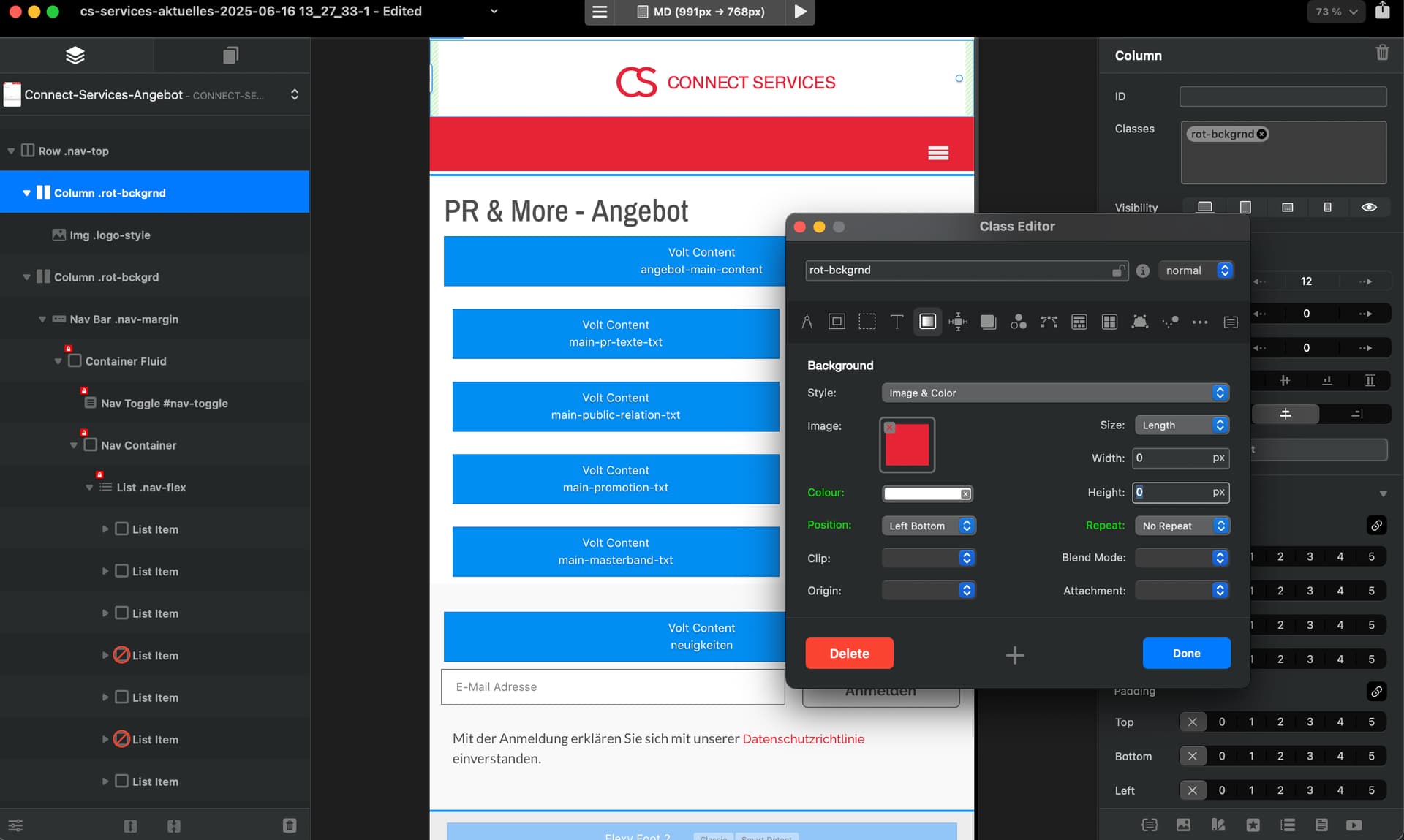Screen dimensions: 1404x840
Task: Collapse the Nav Bar .nav-margin tree item
Action: tap(42, 319)
